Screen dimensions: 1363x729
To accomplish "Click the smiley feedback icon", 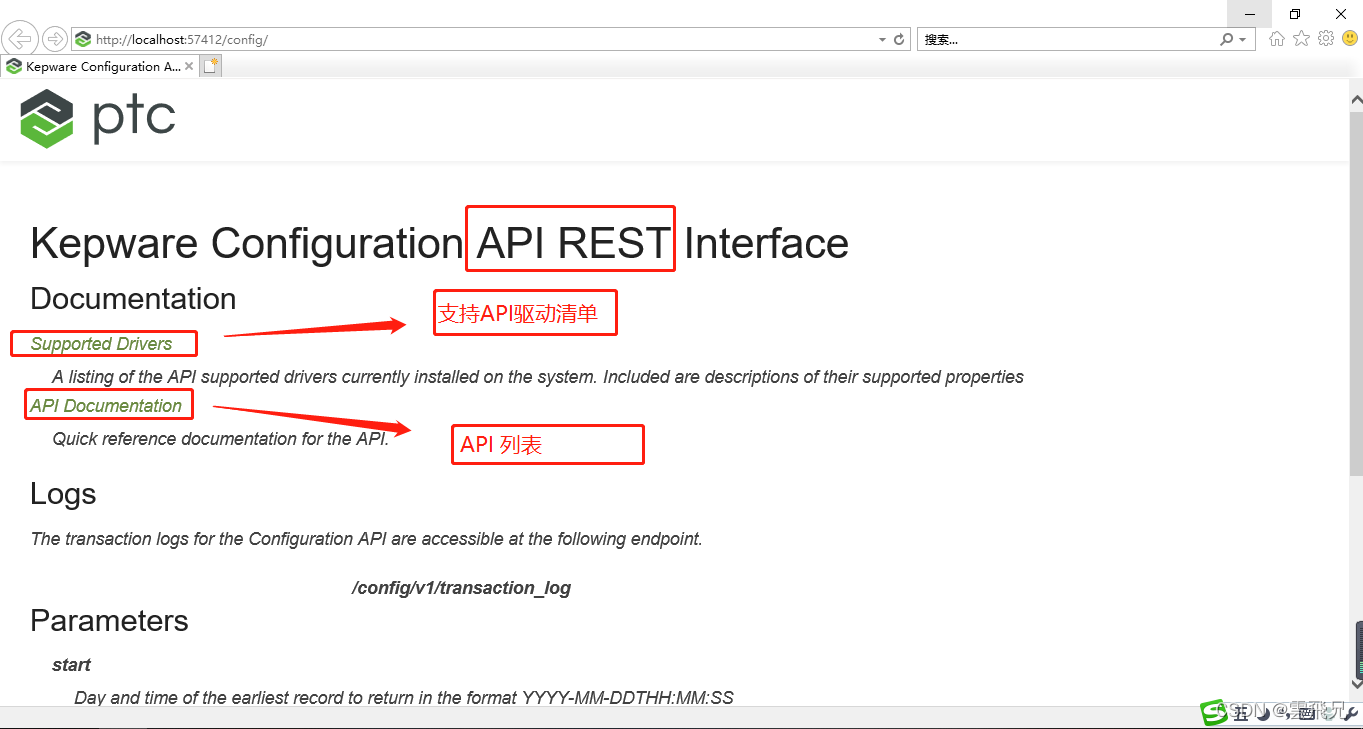I will coord(1350,39).
